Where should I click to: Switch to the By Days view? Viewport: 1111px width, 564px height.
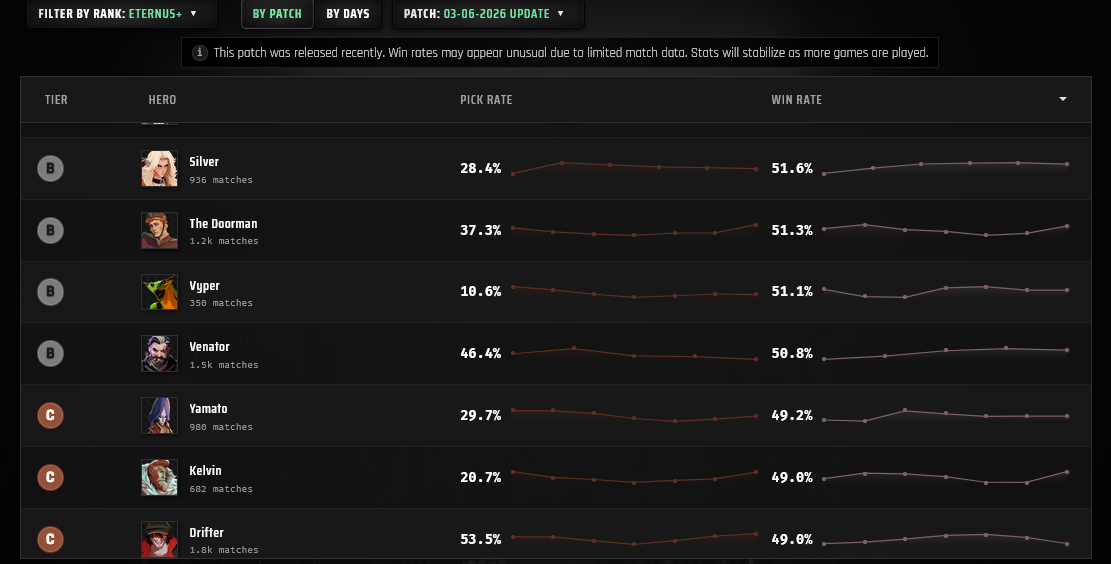[347, 13]
